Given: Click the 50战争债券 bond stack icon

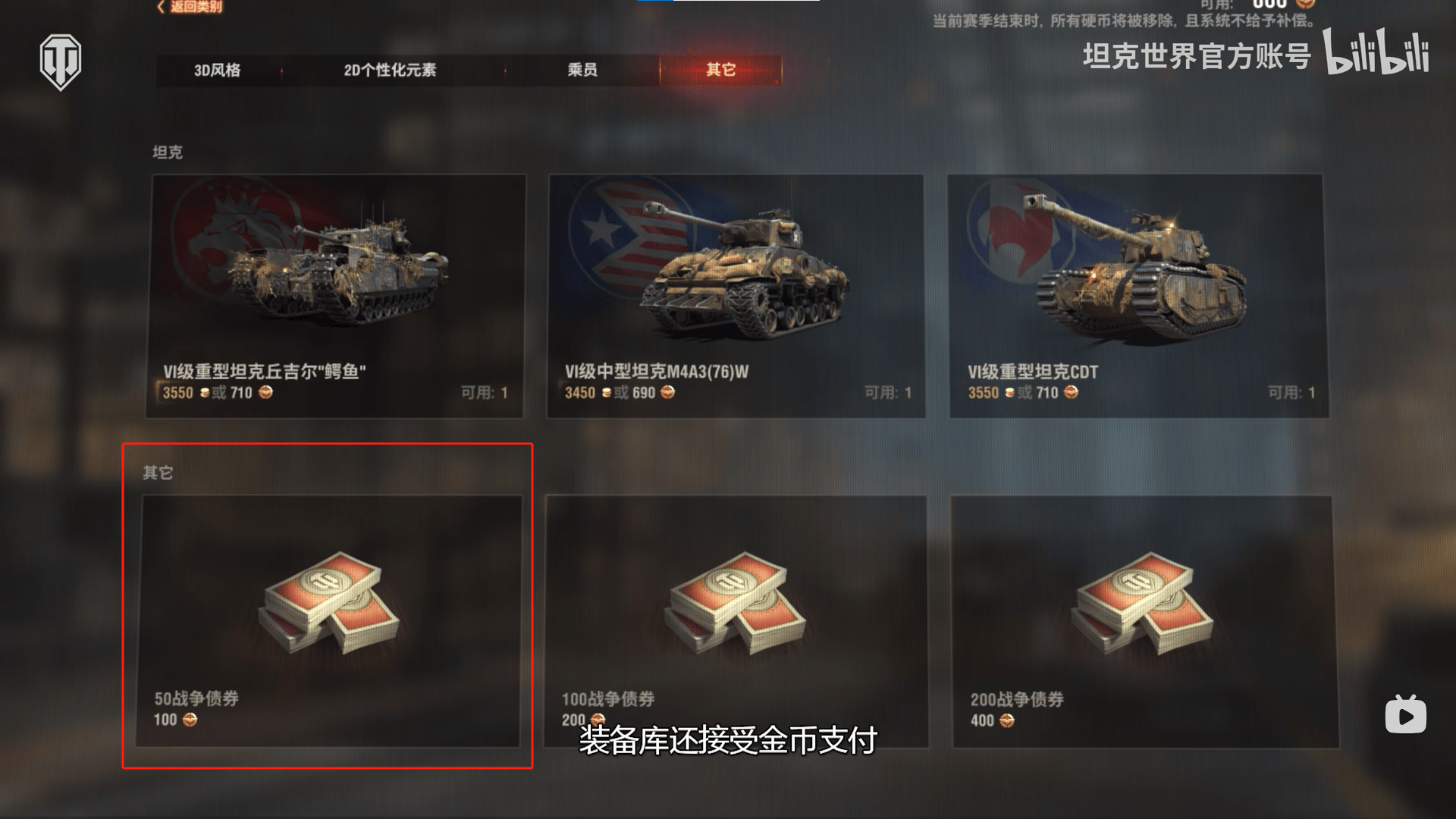Looking at the screenshot, I should (x=328, y=603).
